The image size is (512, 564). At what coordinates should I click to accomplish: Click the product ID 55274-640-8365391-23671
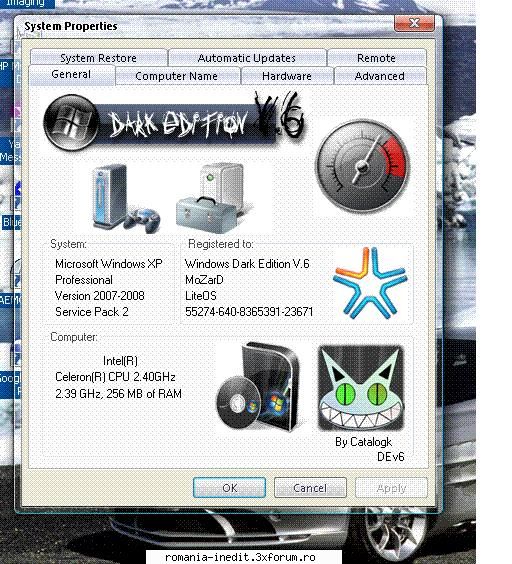[x=249, y=311]
